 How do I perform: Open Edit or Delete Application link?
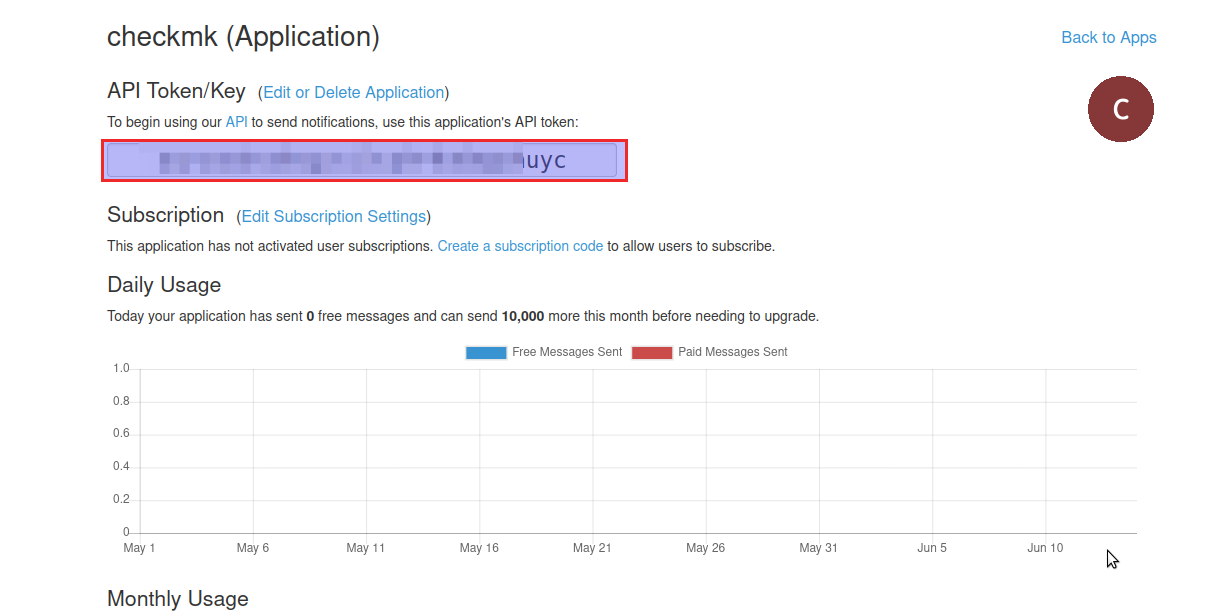(x=353, y=92)
